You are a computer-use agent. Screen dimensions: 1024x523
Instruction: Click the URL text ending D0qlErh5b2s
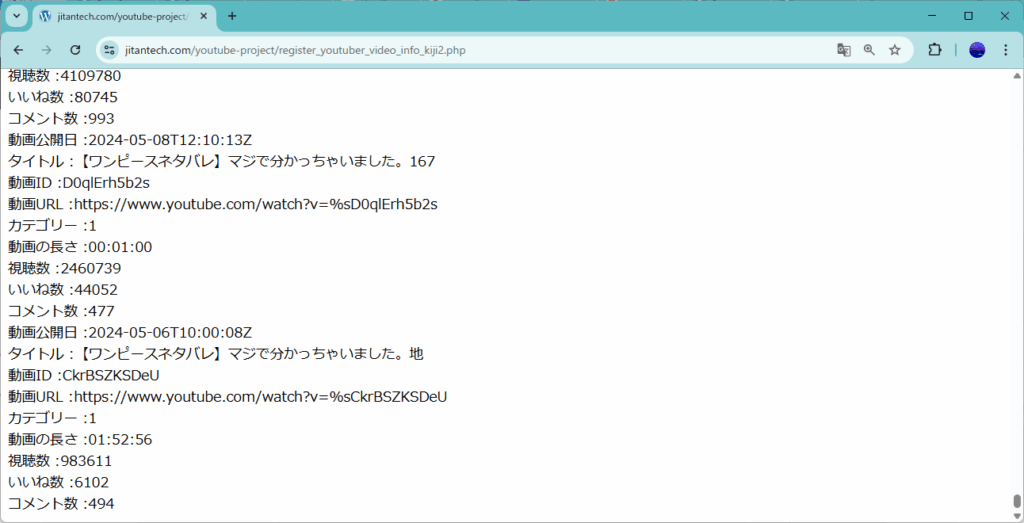tap(223, 204)
